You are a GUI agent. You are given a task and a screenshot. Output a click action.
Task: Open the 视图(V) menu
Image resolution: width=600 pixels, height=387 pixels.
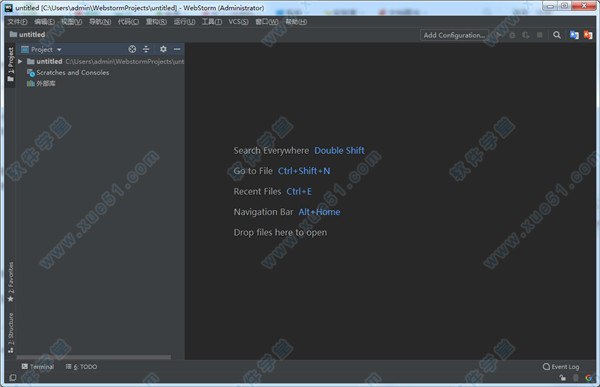point(72,22)
